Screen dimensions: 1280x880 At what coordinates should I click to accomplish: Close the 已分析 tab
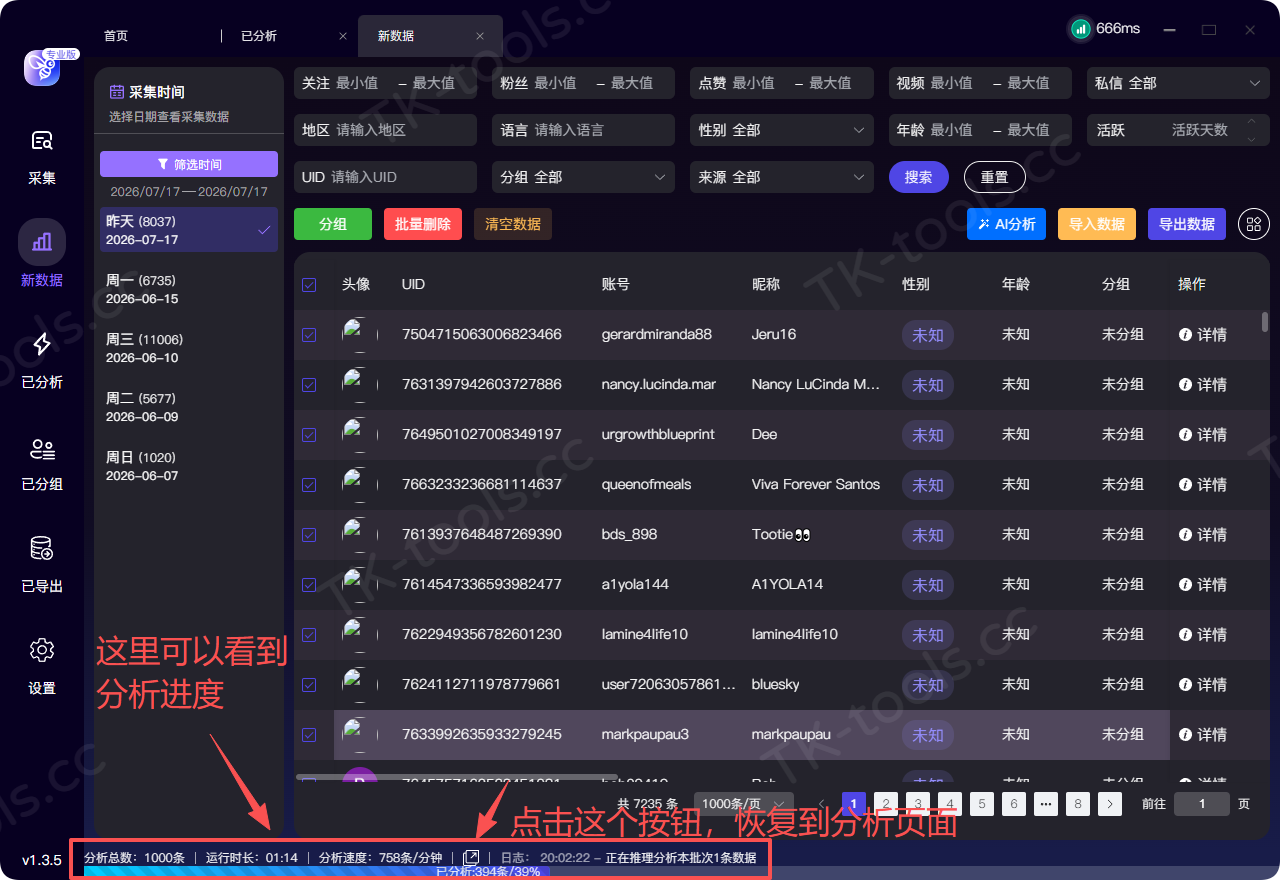pos(343,35)
